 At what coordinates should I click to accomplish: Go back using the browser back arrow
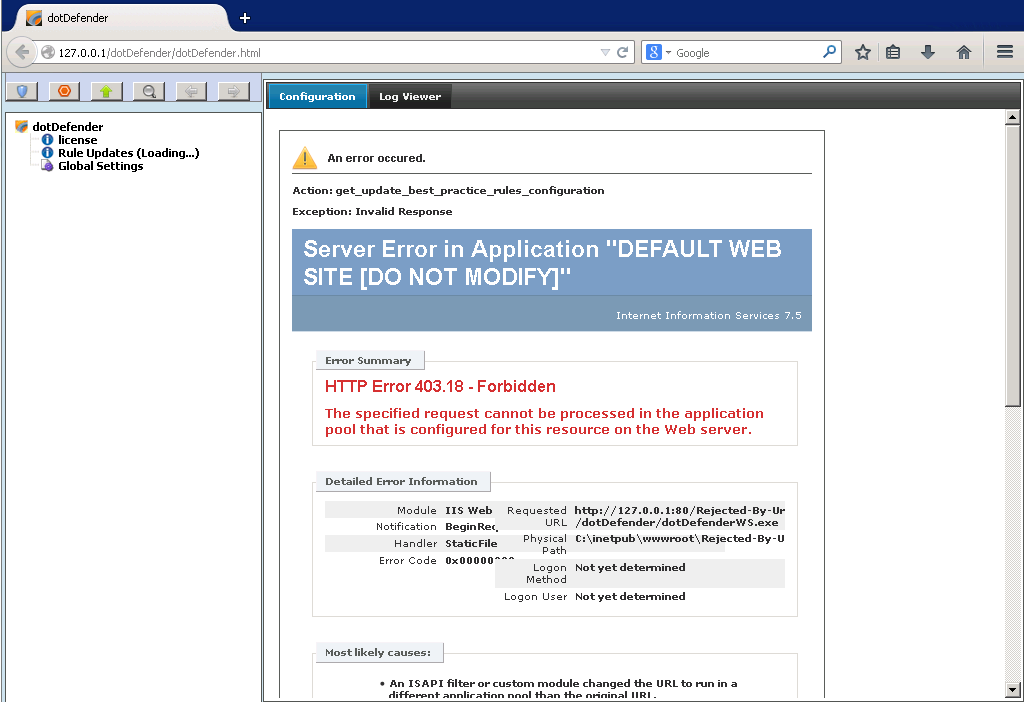click(22, 52)
